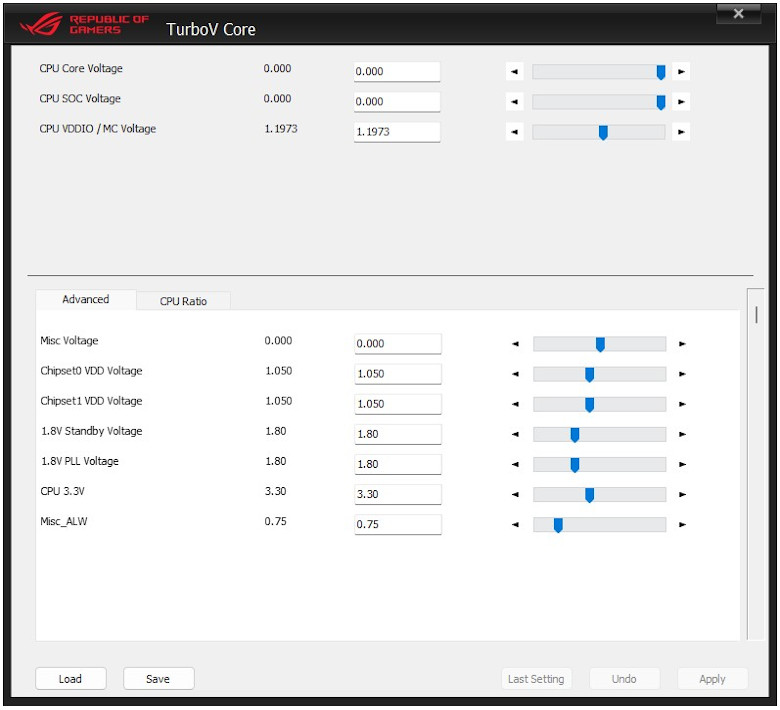Screen dimensions: 780x710
Task: Click the CPU Core Voltage increase arrow
Action: [x=681, y=72]
